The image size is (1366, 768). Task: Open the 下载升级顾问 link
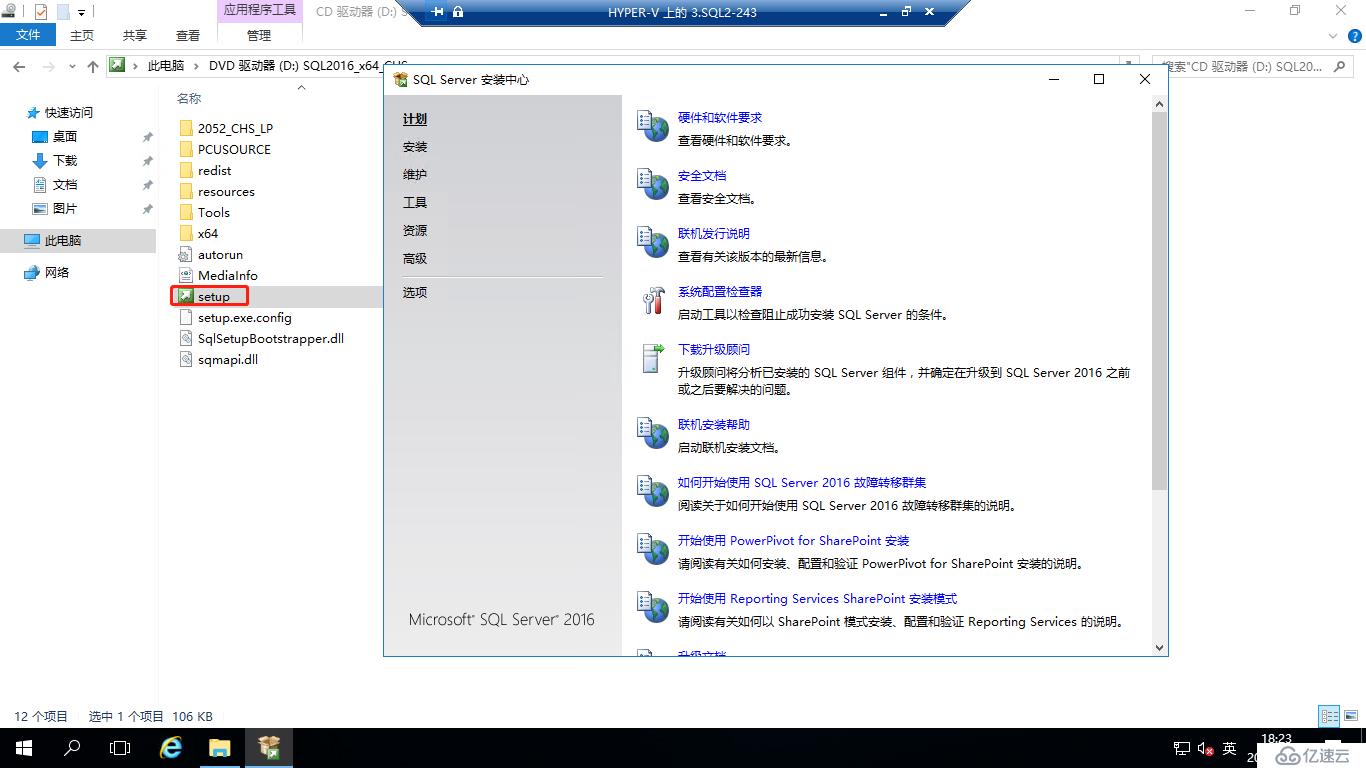[714, 350]
